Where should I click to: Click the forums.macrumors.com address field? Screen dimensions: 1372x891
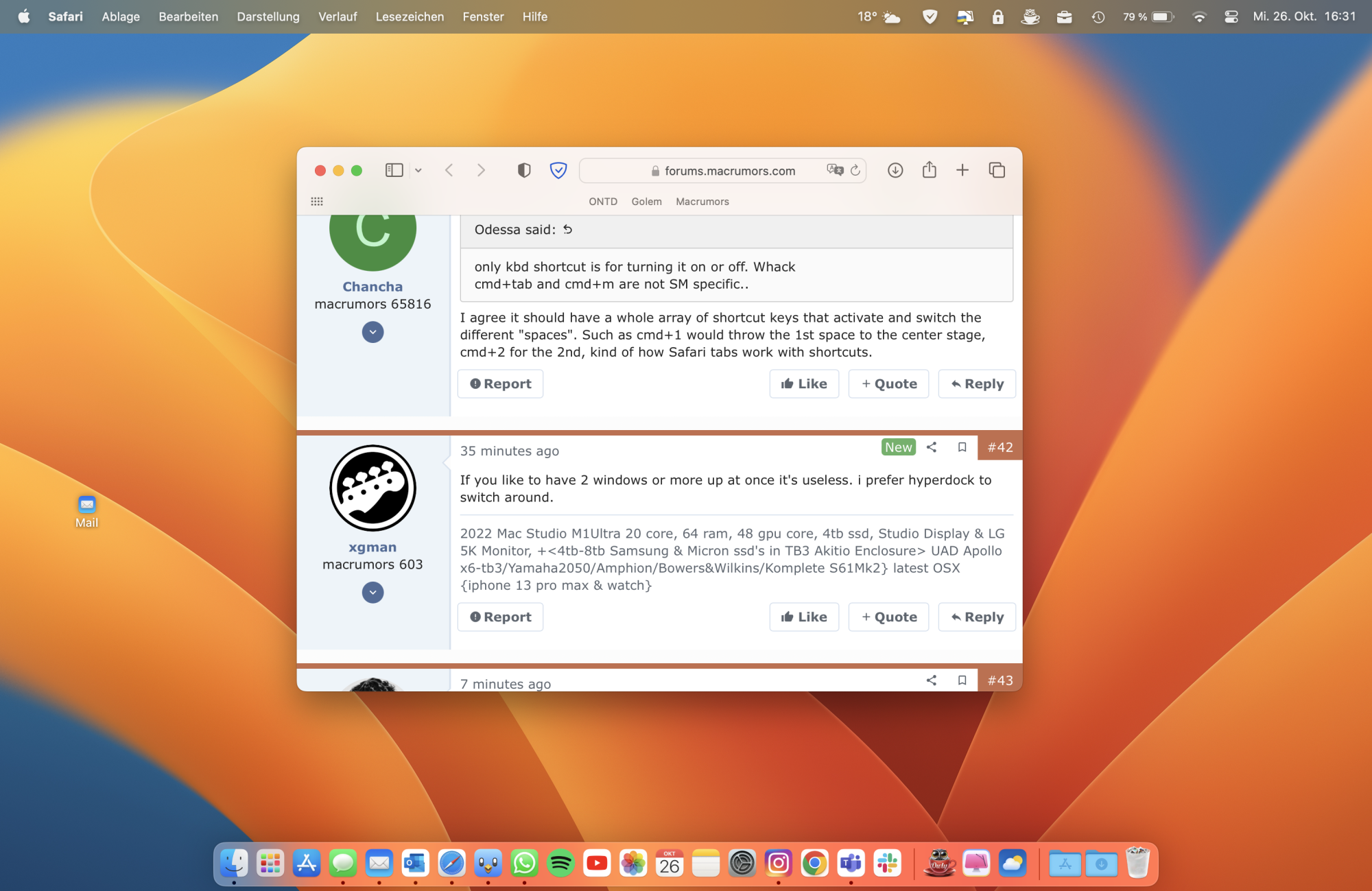point(729,171)
